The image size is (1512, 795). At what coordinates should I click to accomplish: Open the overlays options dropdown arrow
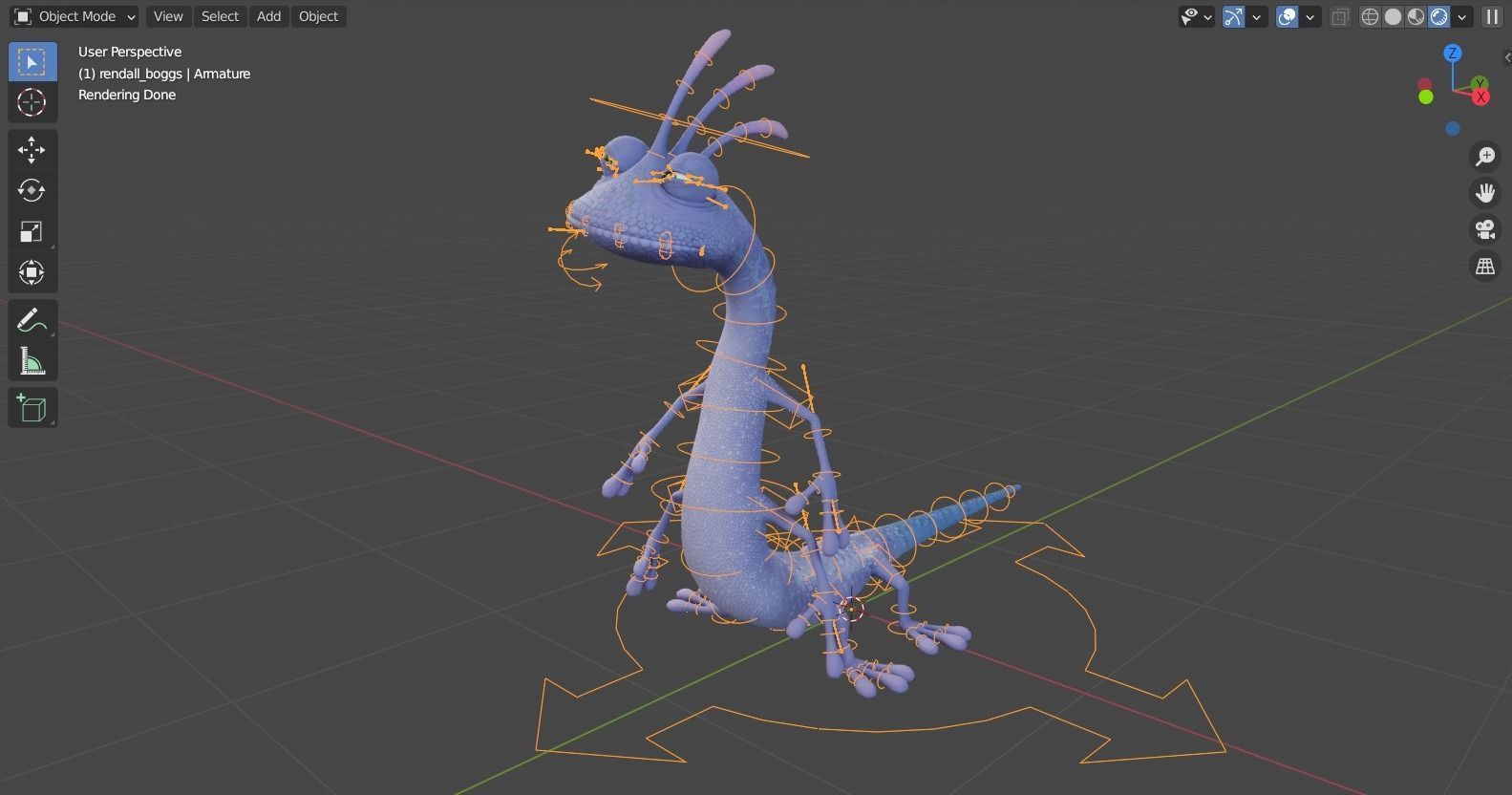point(1310,16)
